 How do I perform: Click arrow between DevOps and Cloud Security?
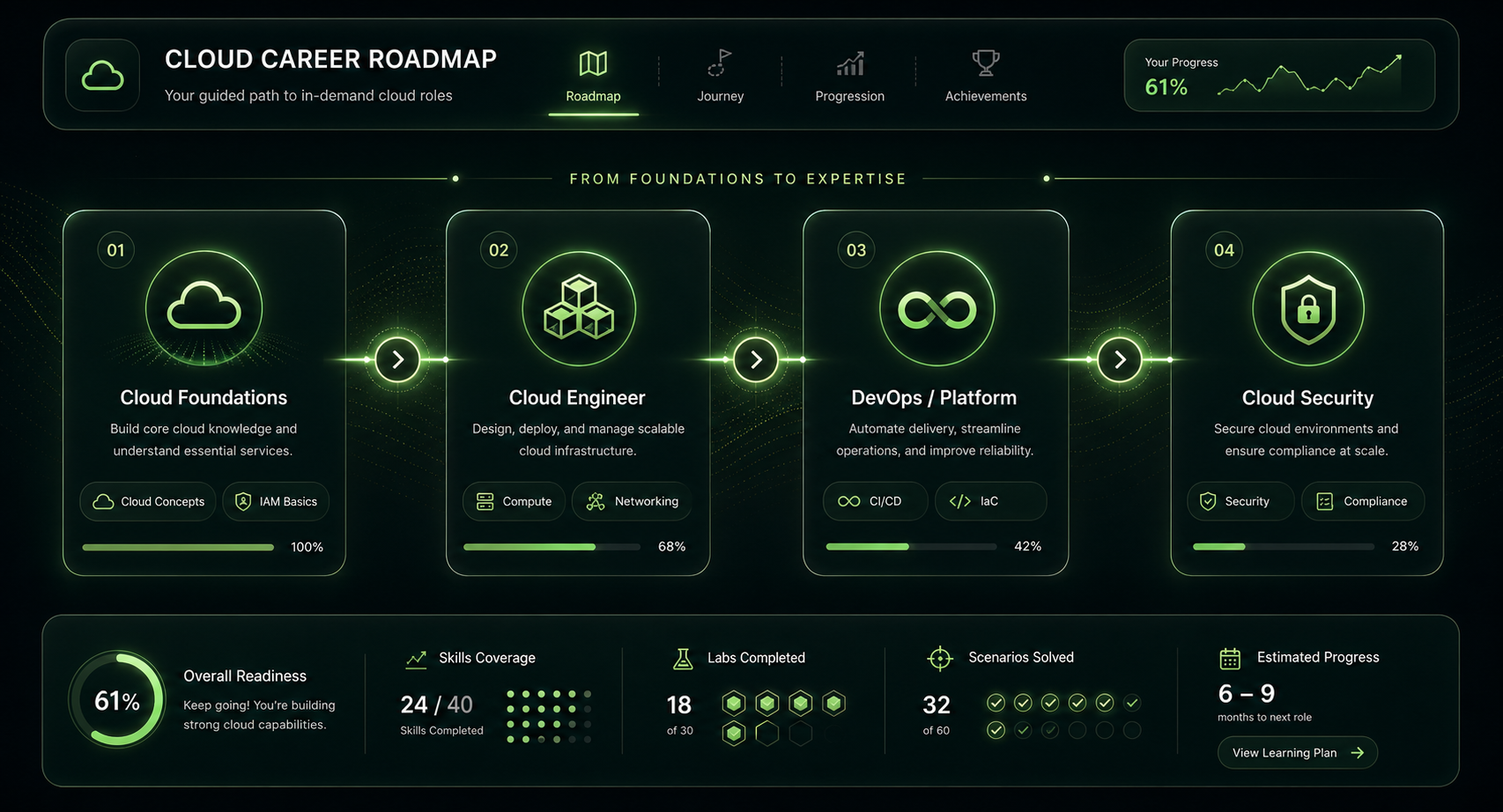tap(1120, 359)
